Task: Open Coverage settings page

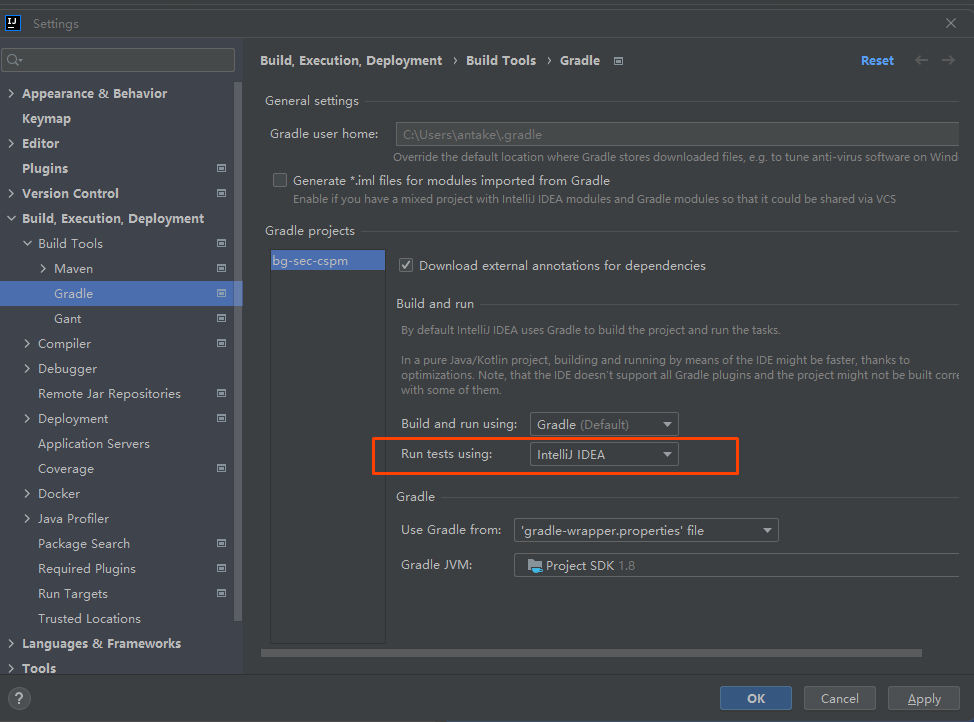Action: tap(66, 468)
